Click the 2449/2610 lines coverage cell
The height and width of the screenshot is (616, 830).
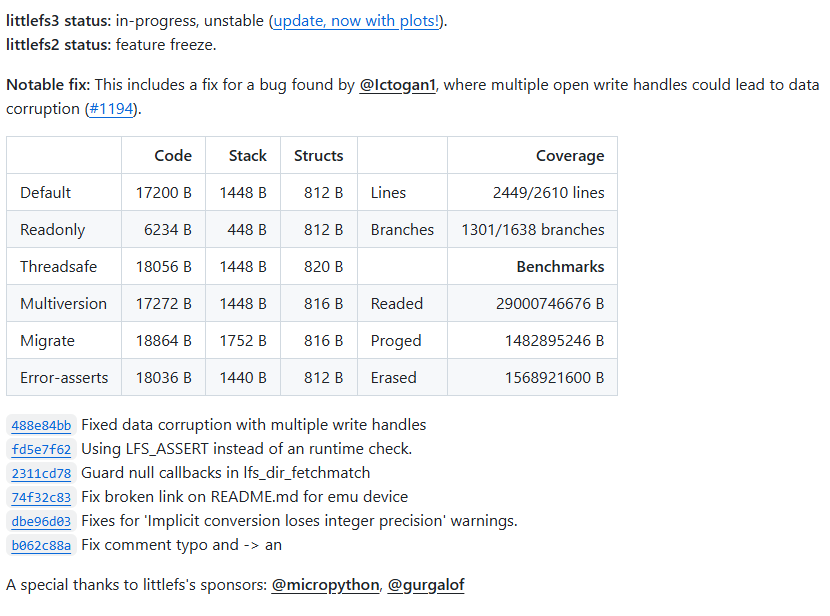click(548, 193)
